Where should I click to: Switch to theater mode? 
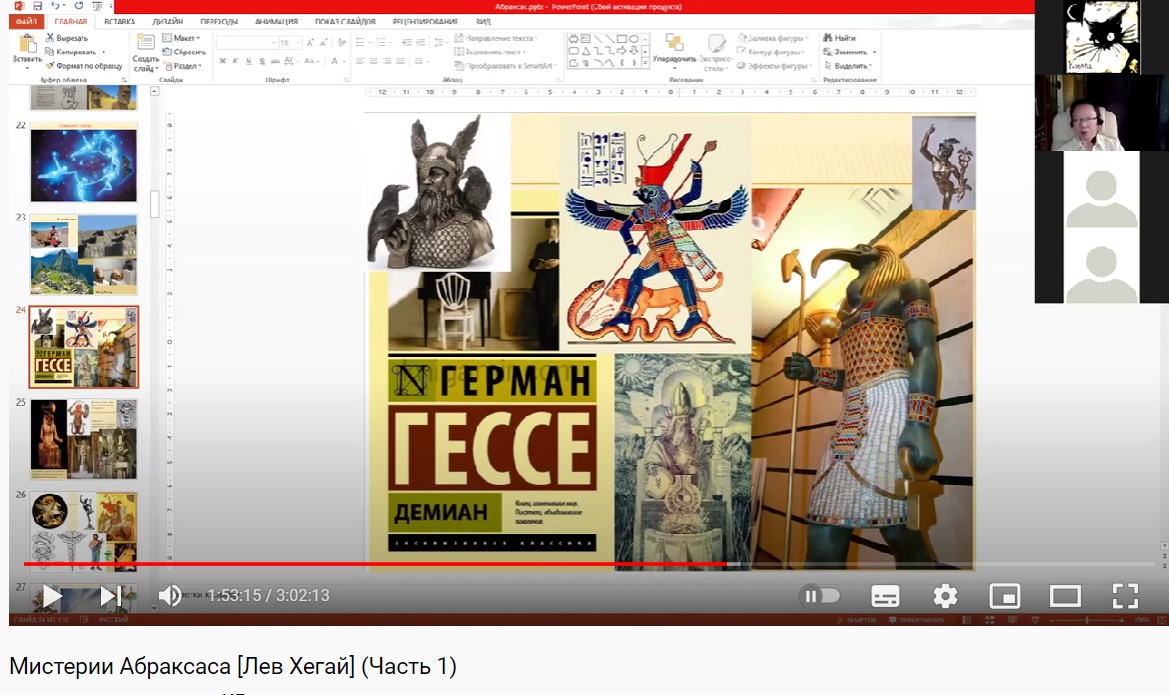[1065, 596]
